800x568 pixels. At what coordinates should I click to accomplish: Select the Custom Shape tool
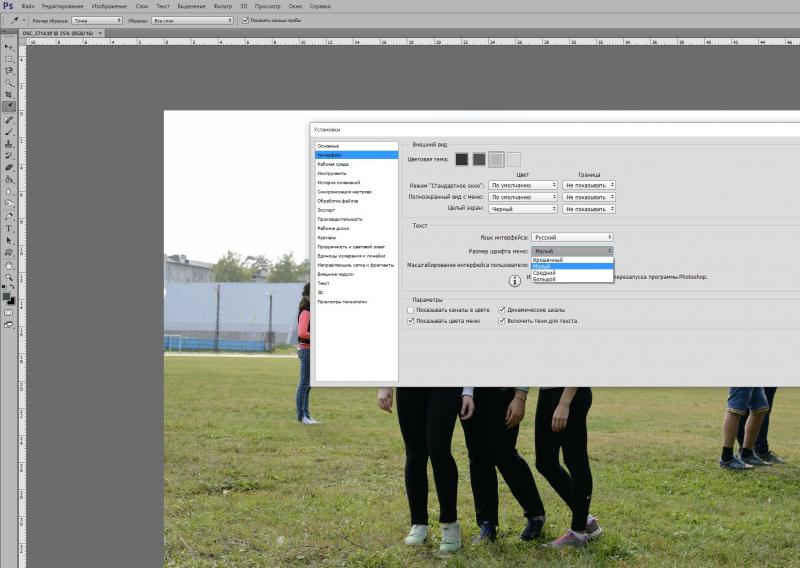(x=9, y=253)
